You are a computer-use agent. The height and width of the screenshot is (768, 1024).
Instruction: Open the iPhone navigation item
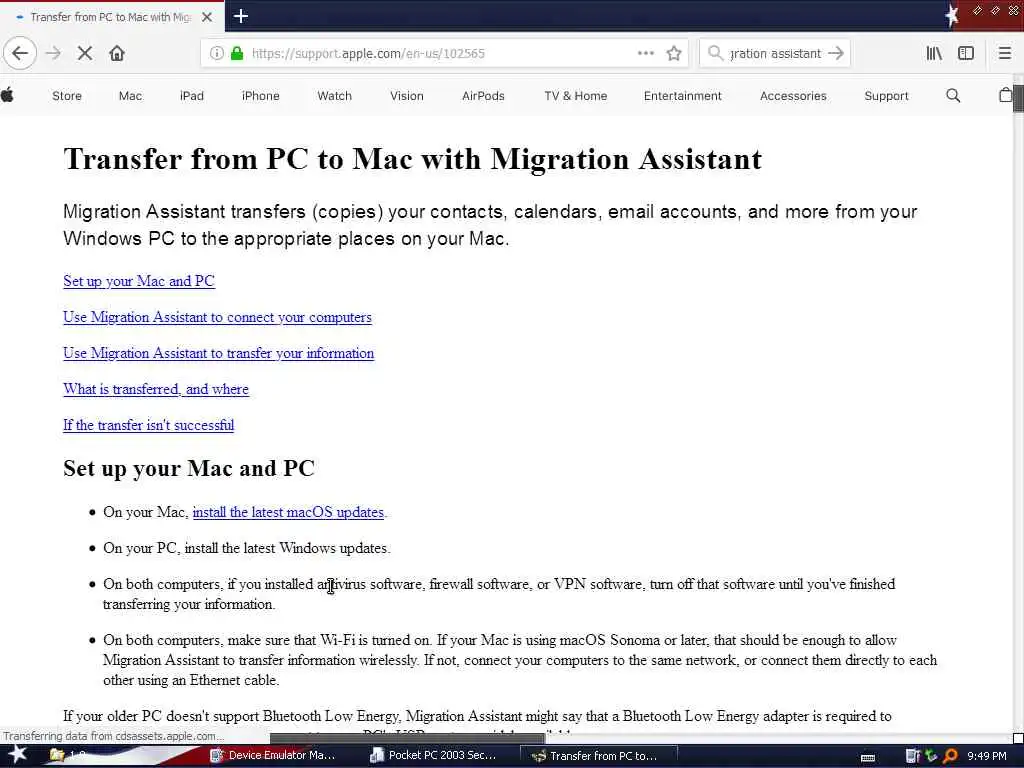[261, 96]
